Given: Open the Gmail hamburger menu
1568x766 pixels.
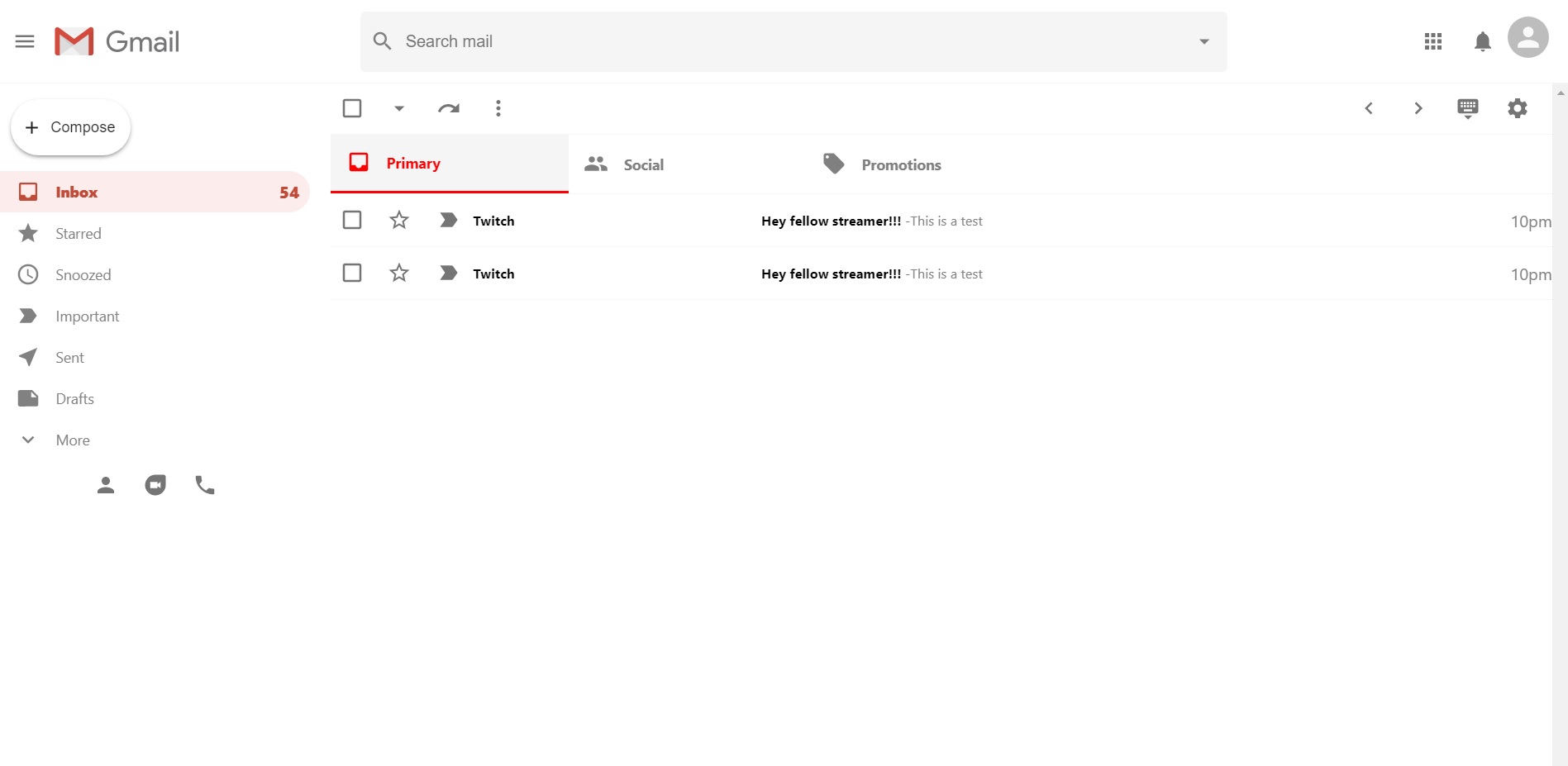Looking at the screenshot, I should pos(25,41).
